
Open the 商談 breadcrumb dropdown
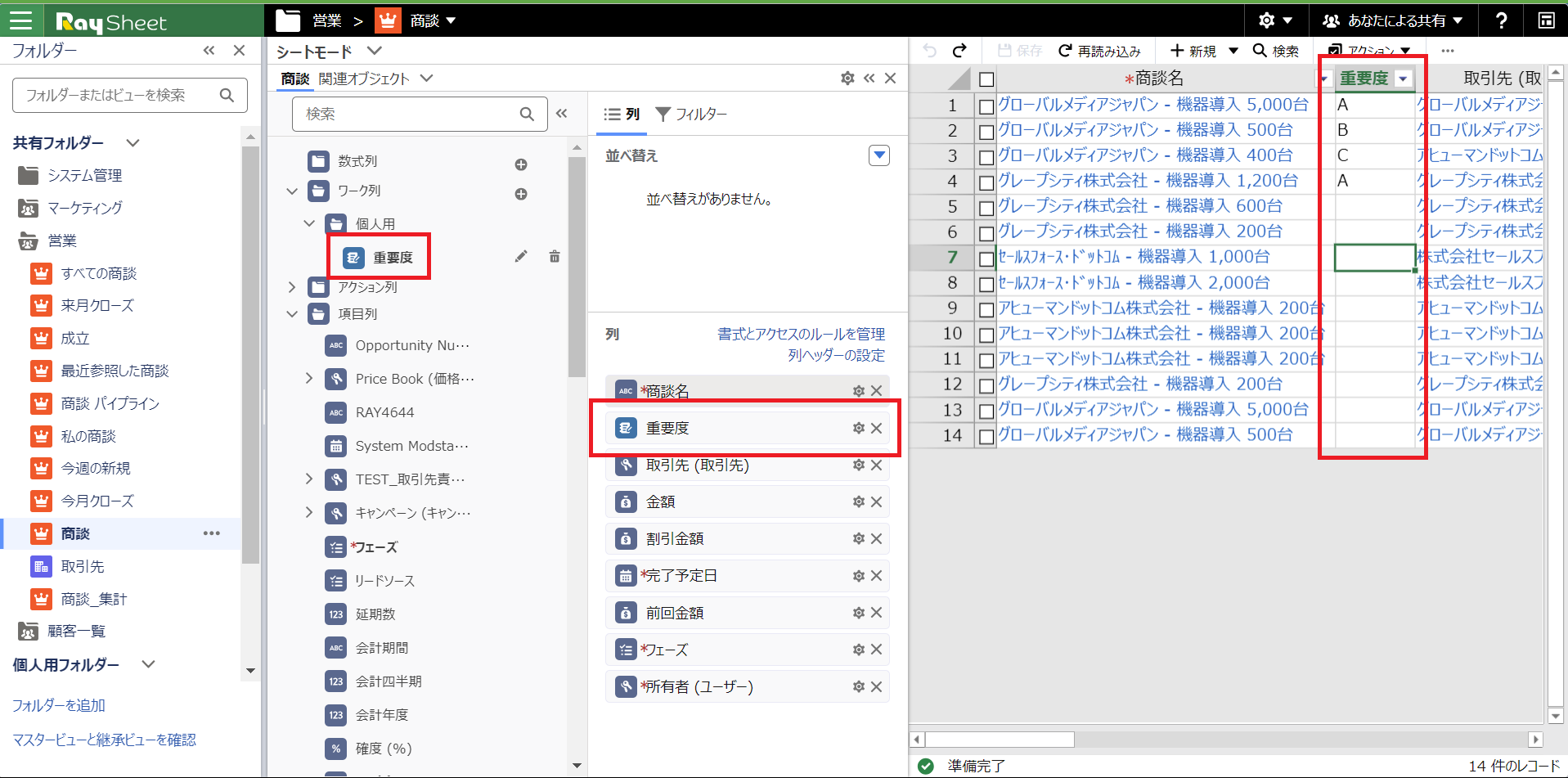(452, 20)
